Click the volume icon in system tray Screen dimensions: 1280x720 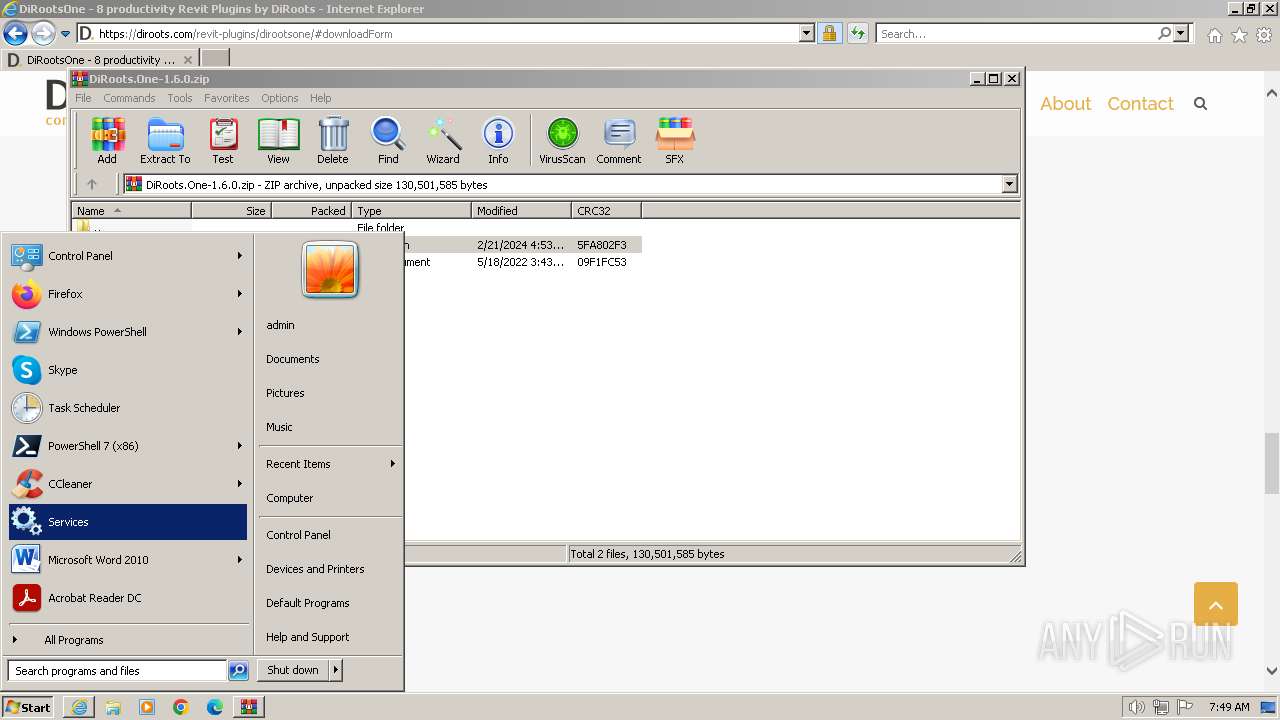pos(1137,707)
